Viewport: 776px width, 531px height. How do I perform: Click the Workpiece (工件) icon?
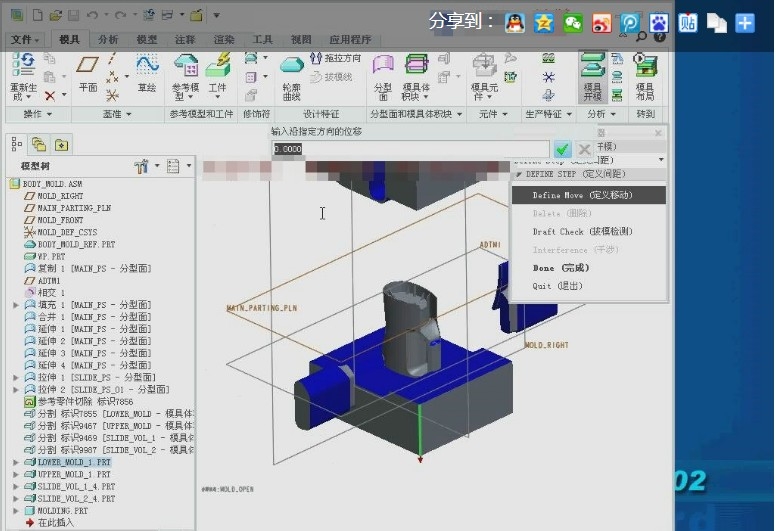click(218, 65)
